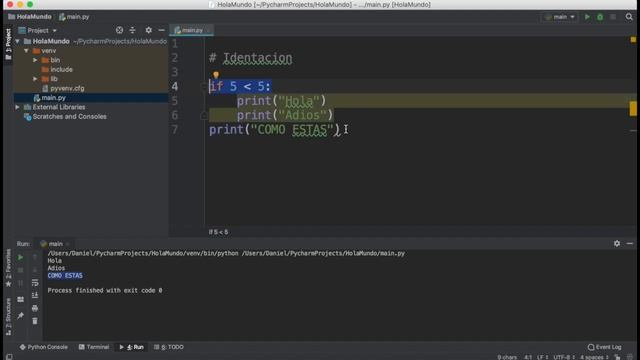Click the 'COMO ESTAS' output line

point(65,276)
